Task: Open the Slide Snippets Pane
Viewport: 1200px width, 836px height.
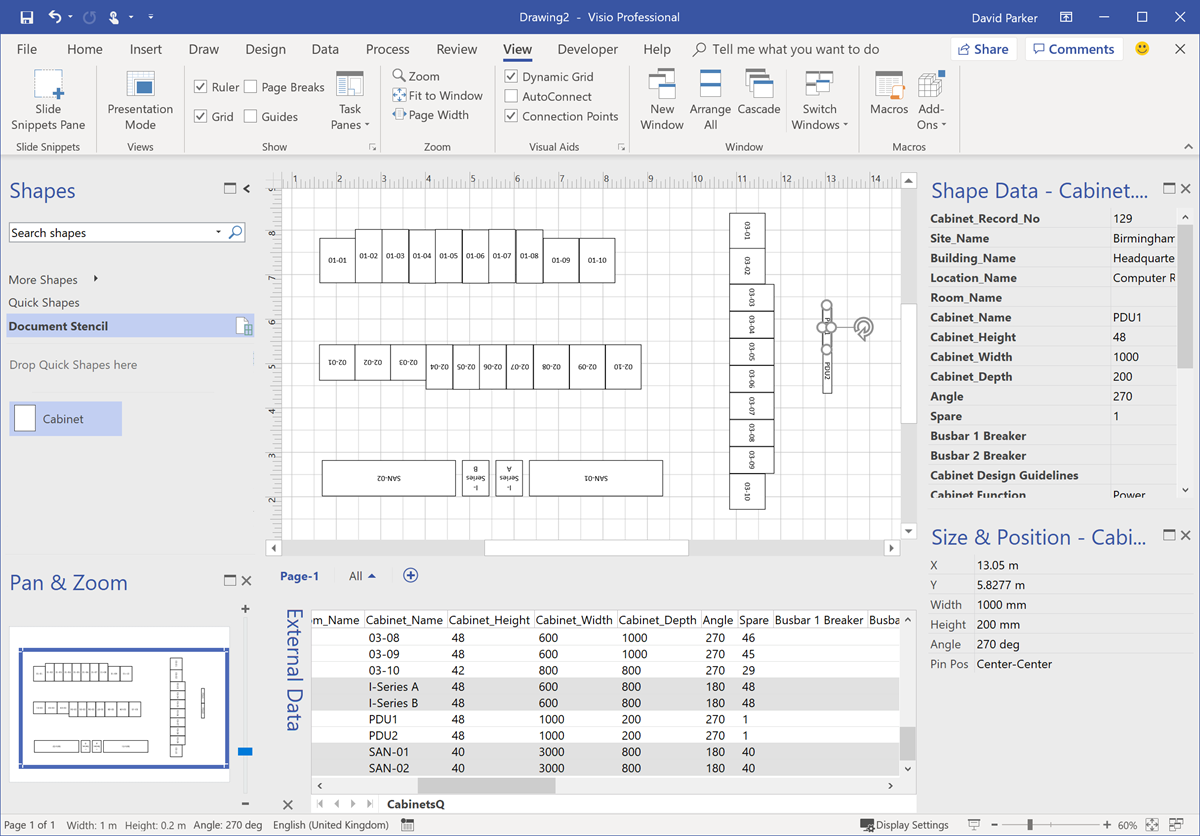Action: click(47, 97)
